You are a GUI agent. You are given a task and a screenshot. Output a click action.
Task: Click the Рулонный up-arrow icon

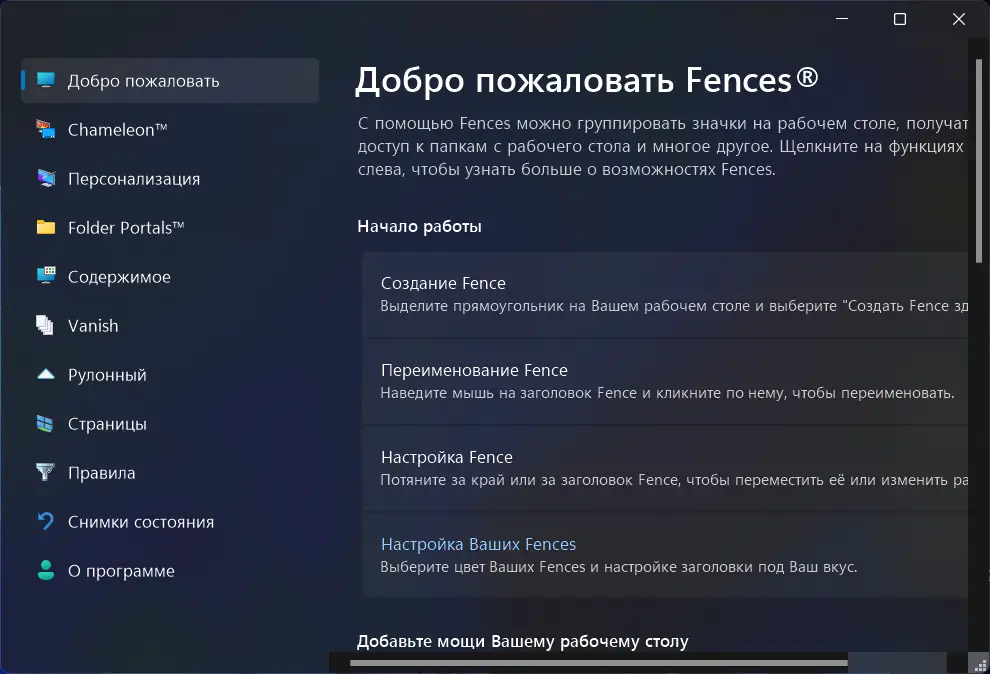45,374
